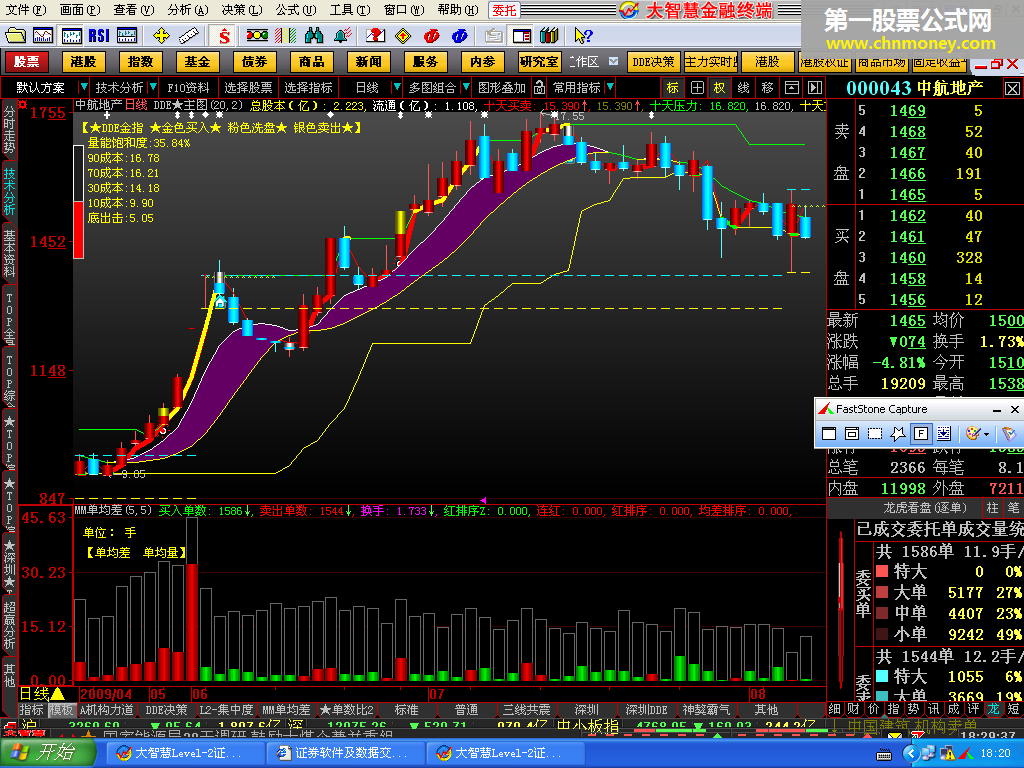Select the candlestick chart icon
The image size is (1024, 768).
71,35
